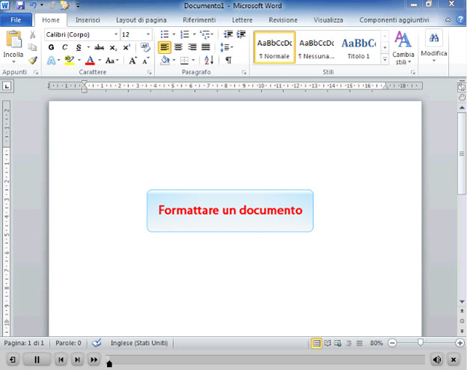
Task: Open text effects icon
Action: [51, 60]
